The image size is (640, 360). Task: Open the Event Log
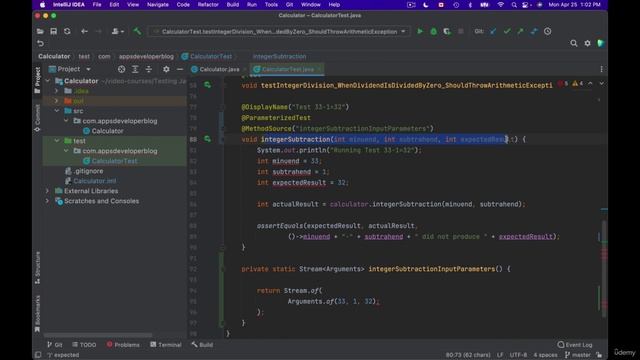[x=575, y=345]
